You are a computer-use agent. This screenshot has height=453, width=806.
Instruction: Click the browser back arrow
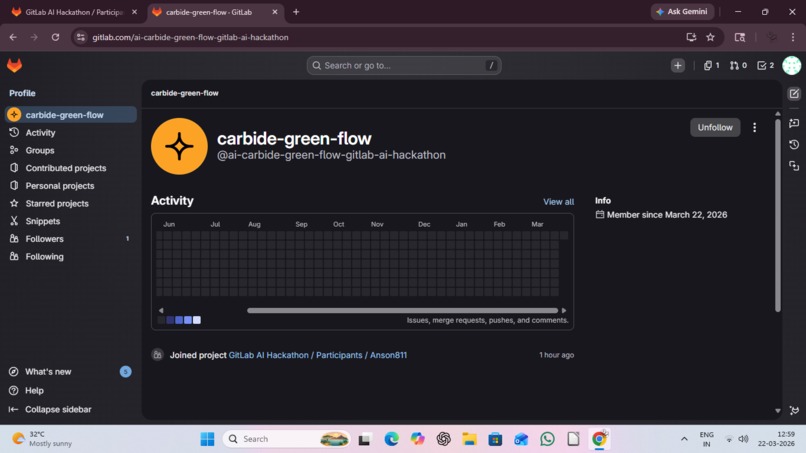[x=13, y=37]
